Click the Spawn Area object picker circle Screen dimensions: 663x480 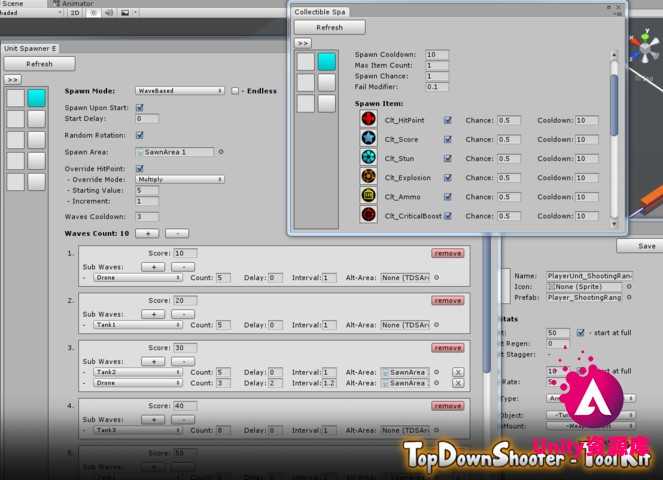point(221,152)
